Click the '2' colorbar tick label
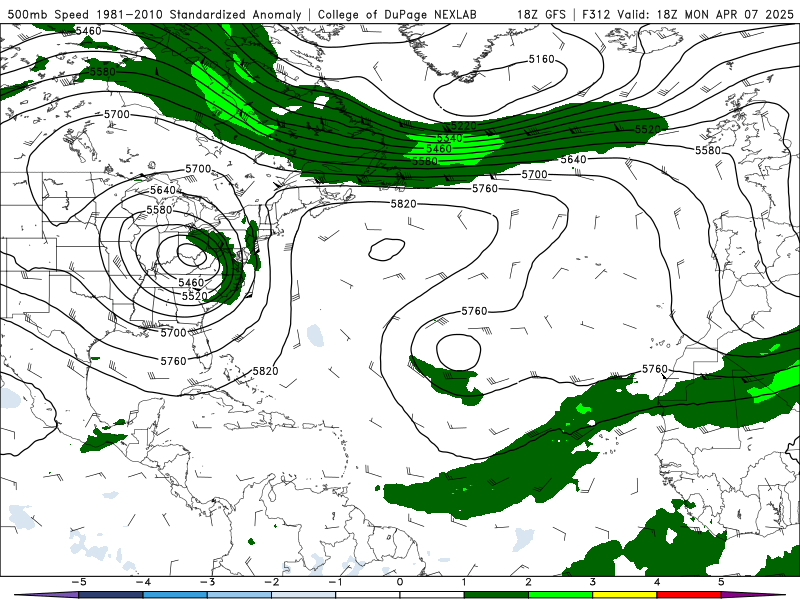 tap(528, 582)
